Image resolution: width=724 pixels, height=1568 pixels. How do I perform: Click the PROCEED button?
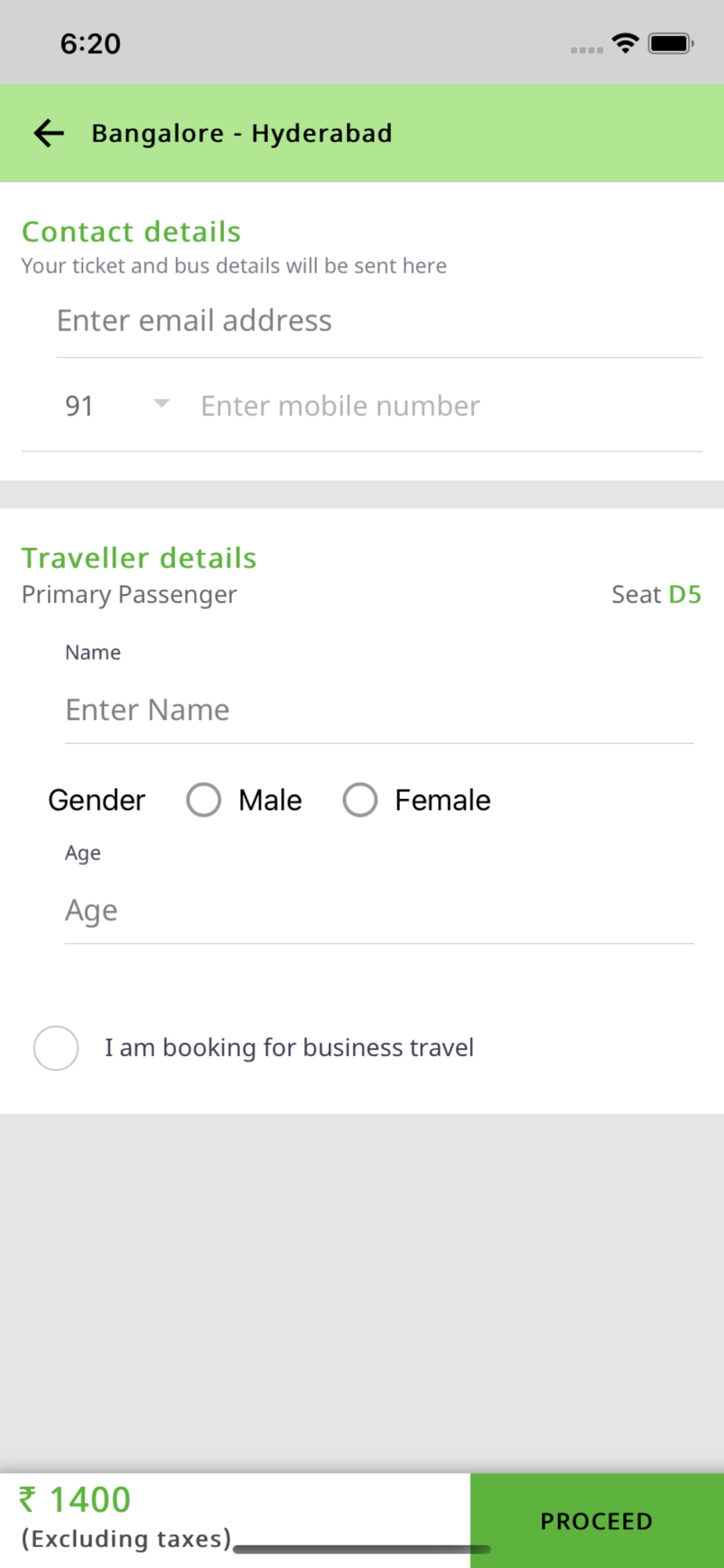(x=597, y=1521)
